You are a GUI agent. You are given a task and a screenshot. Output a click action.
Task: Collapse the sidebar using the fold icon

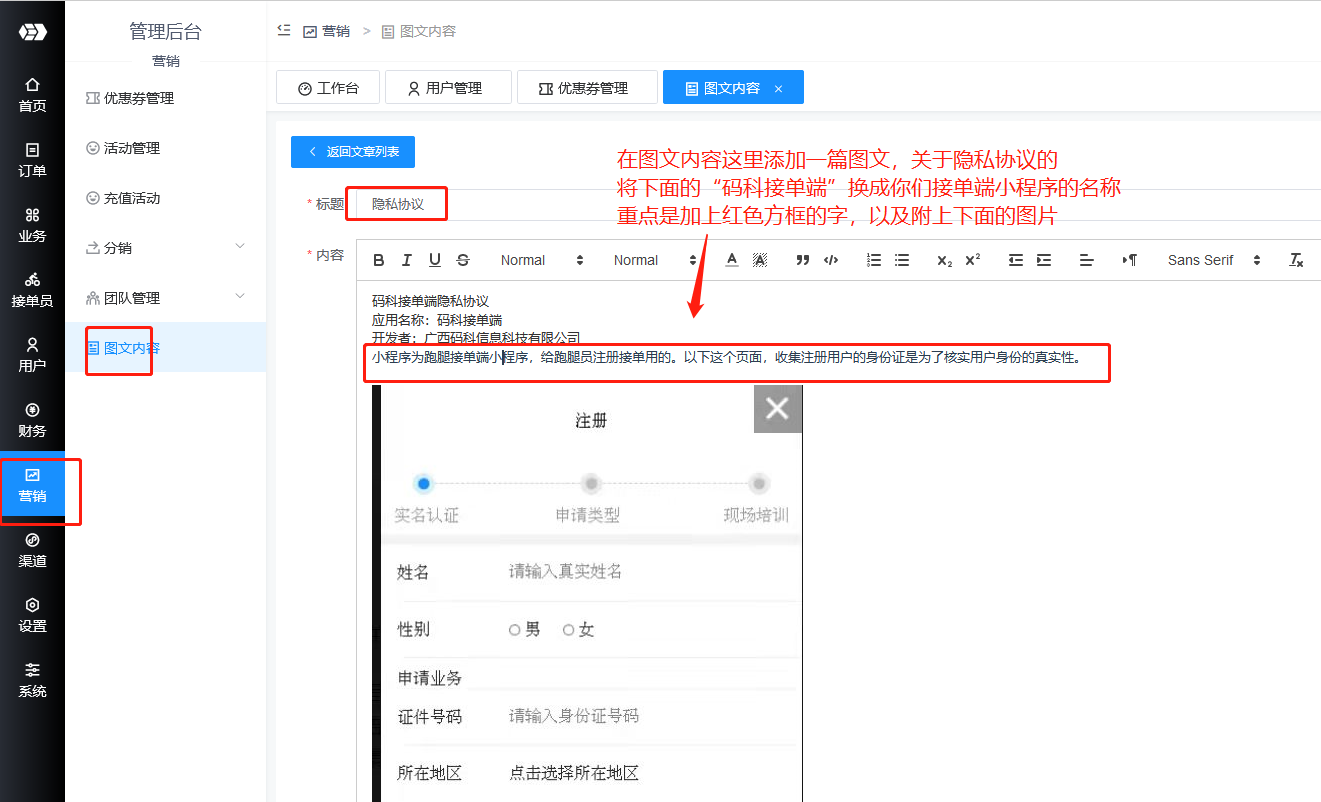(x=284, y=31)
